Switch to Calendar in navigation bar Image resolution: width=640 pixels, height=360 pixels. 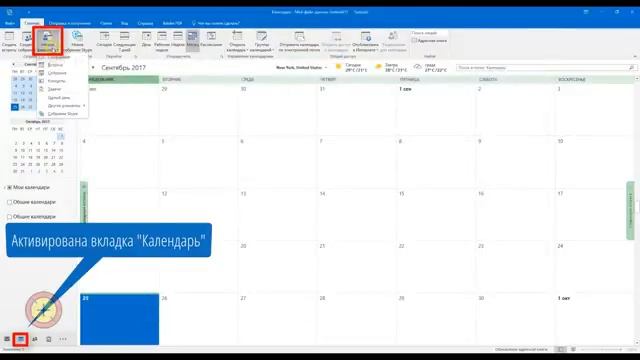pyautogui.click(x=20, y=339)
